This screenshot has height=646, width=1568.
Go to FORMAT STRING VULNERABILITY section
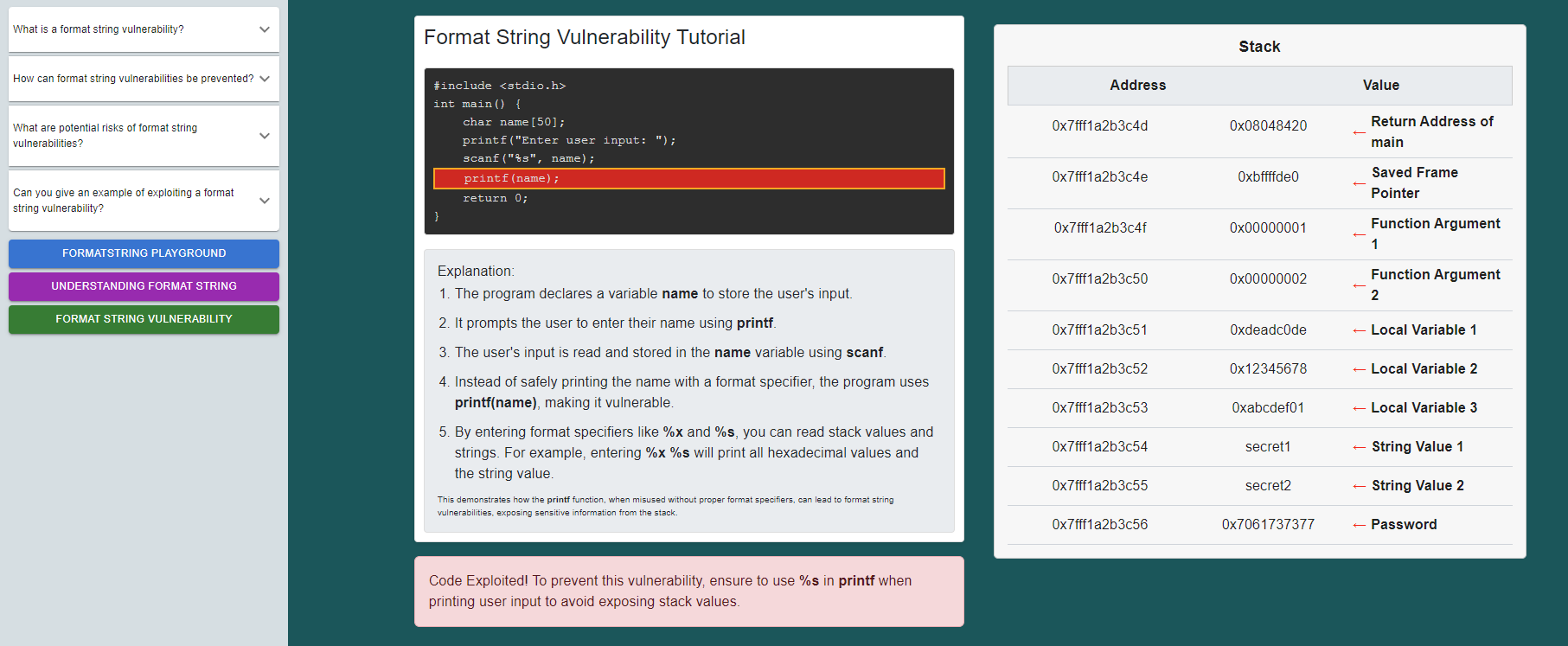coord(144,319)
